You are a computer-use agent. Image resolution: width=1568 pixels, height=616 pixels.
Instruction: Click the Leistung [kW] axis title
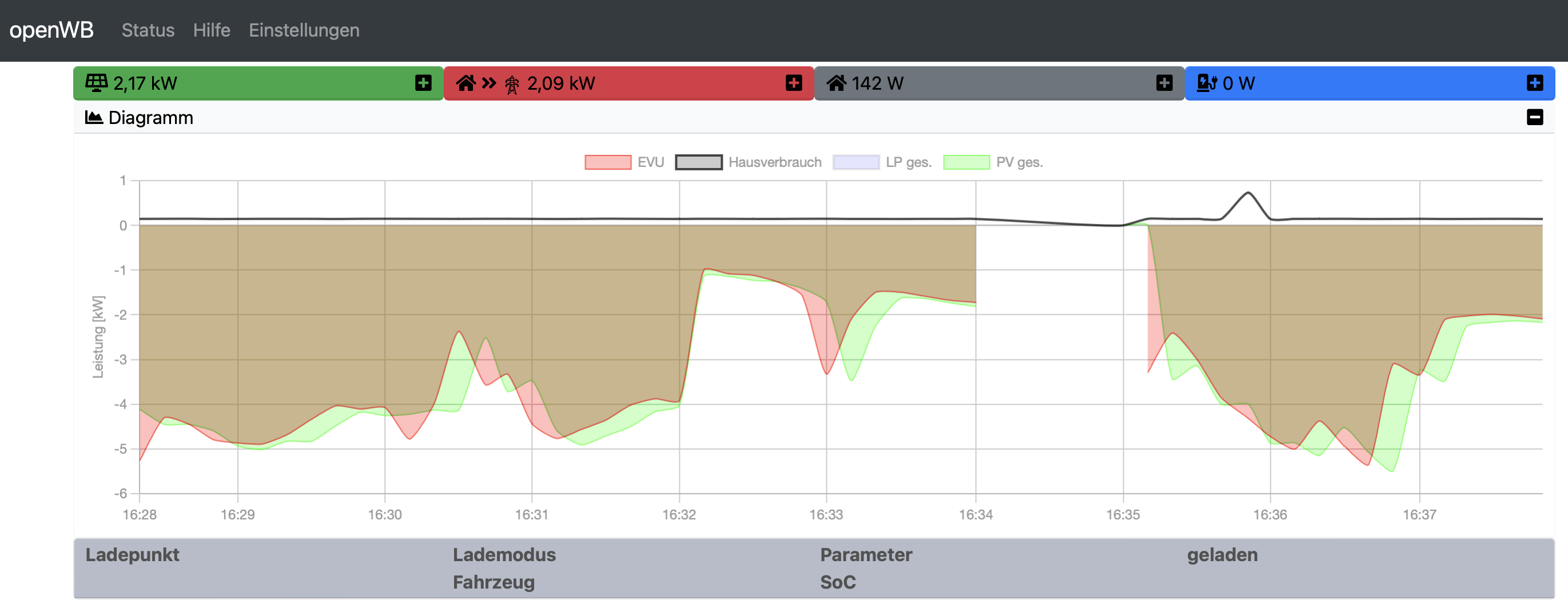[x=98, y=337]
